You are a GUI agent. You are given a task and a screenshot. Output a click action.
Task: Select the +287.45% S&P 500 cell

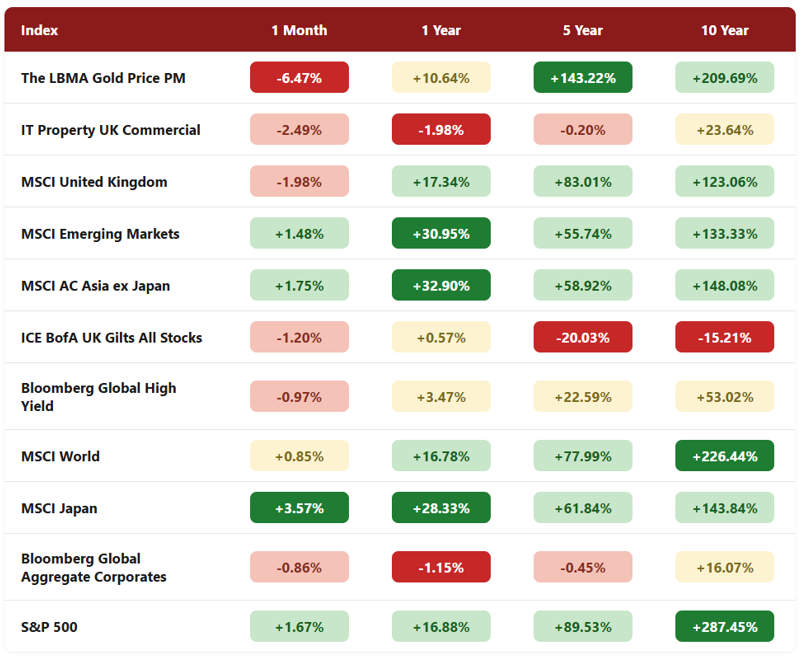(x=724, y=626)
